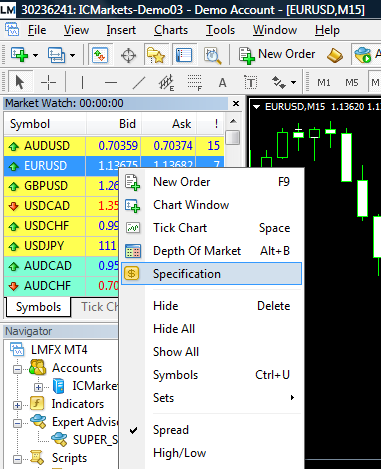Image resolution: width=381 pixels, height=469 pixels.
Task: Open the Profiles toolbar icon
Action: pyautogui.click(x=56, y=55)
